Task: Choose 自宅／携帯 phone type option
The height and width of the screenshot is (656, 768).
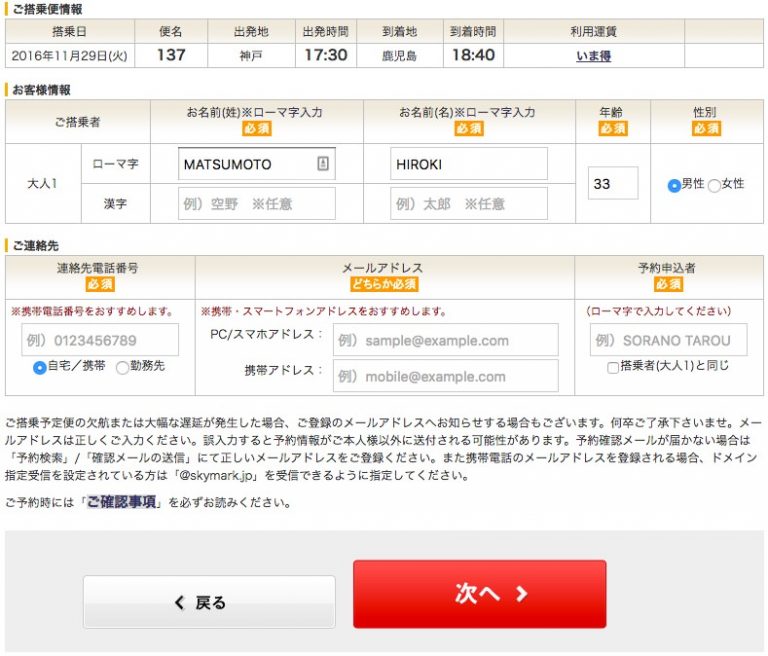Action: [40, 367]
